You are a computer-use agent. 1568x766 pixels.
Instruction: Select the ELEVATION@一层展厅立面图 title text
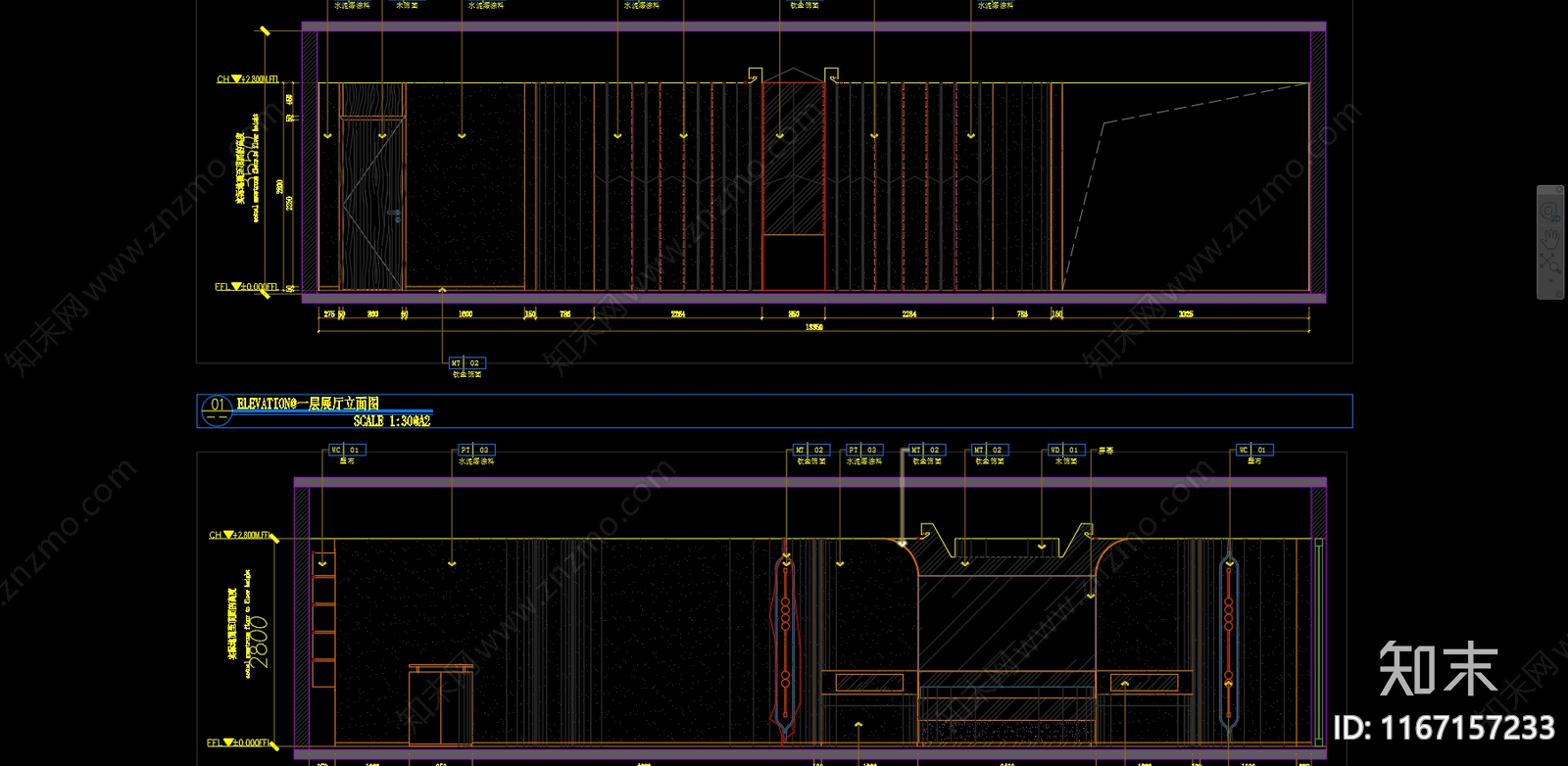[x=308, y=404]
